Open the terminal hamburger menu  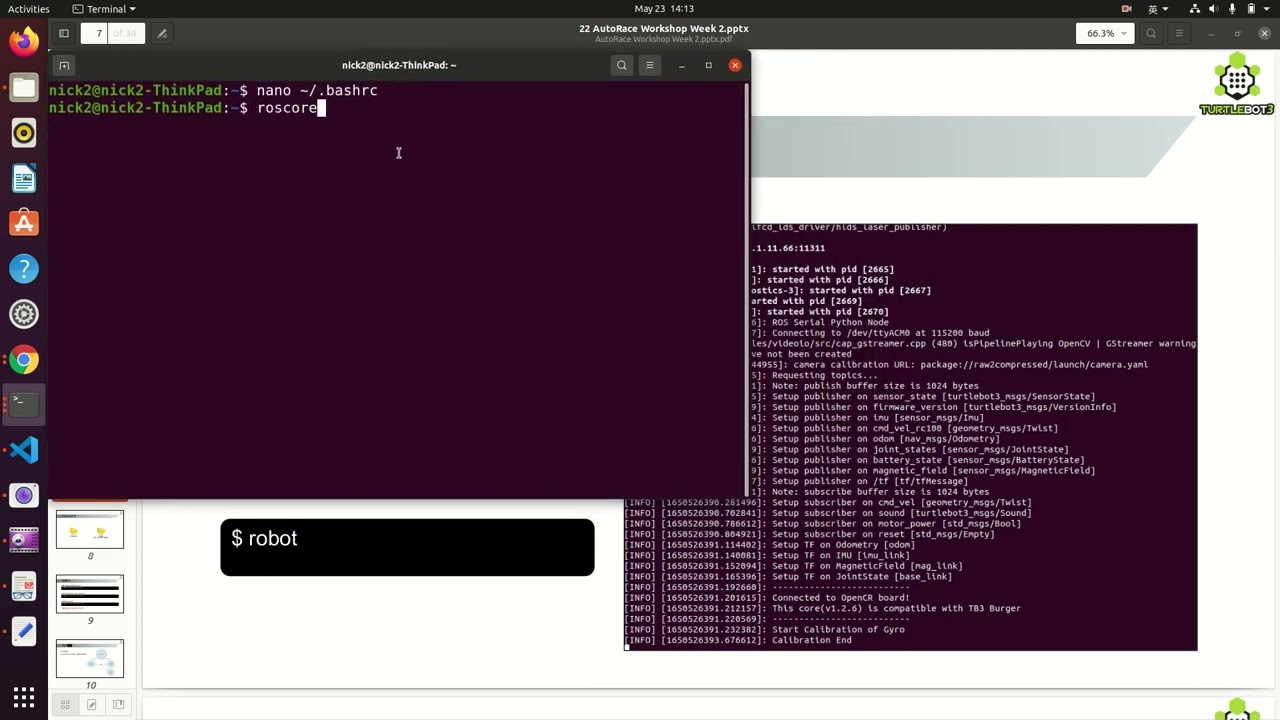pos(650,65)
